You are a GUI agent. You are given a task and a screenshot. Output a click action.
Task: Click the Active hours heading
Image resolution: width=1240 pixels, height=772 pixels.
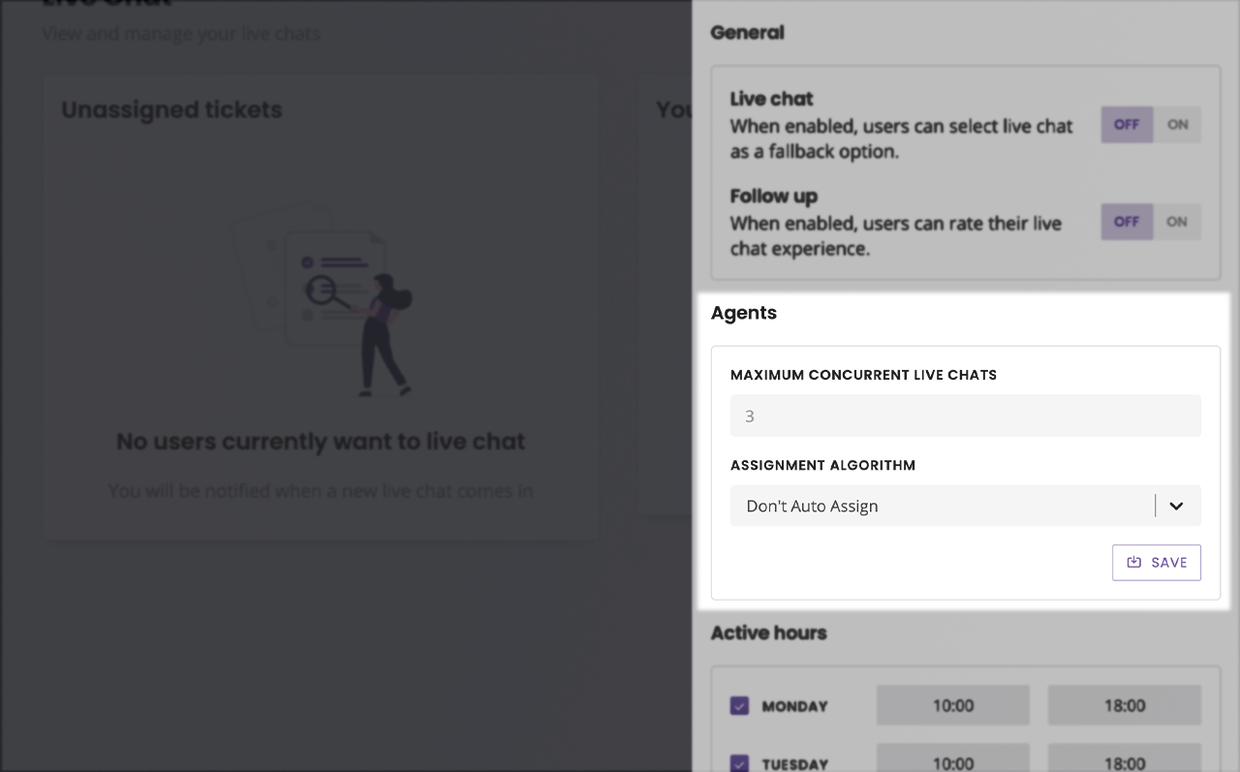pos(769,633)
